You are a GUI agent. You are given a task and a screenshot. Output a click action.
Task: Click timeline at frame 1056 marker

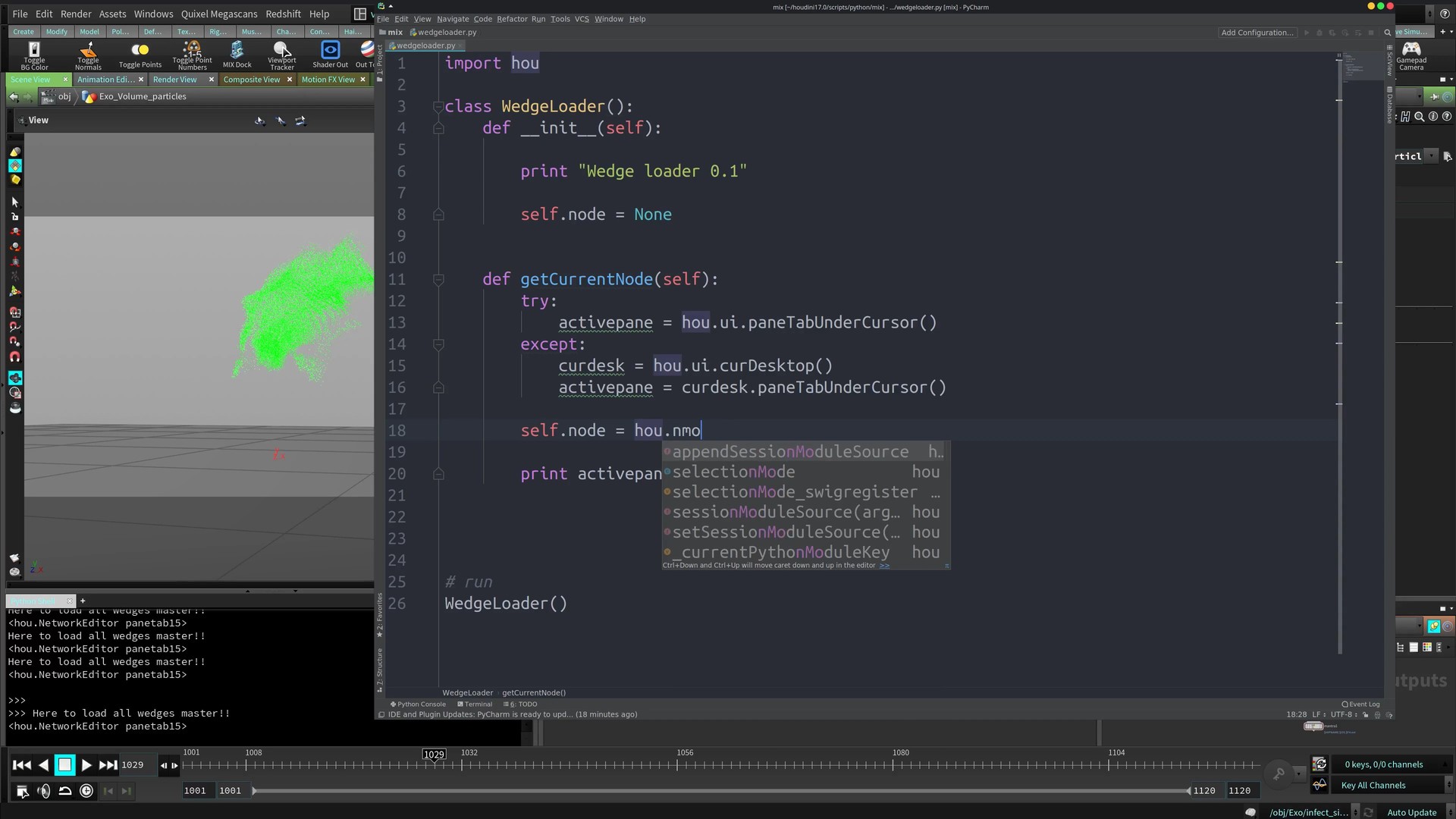(x=678, y=764)
